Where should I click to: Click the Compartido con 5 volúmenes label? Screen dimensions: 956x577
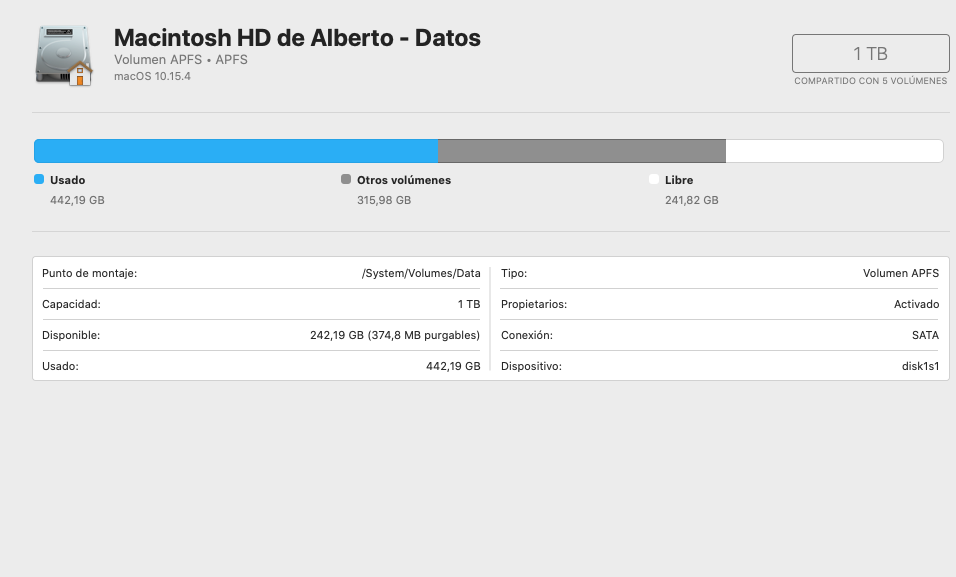click(x=871, y=81)
